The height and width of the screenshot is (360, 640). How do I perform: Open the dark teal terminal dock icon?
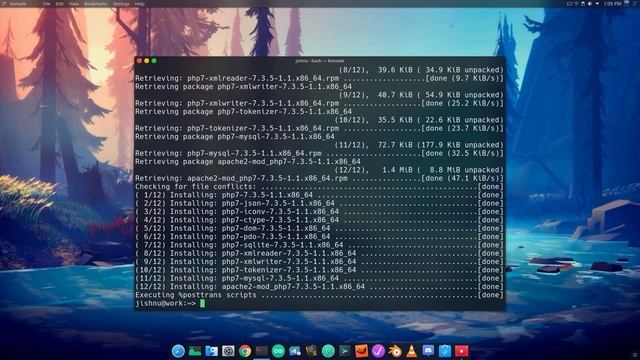[345, 351]
